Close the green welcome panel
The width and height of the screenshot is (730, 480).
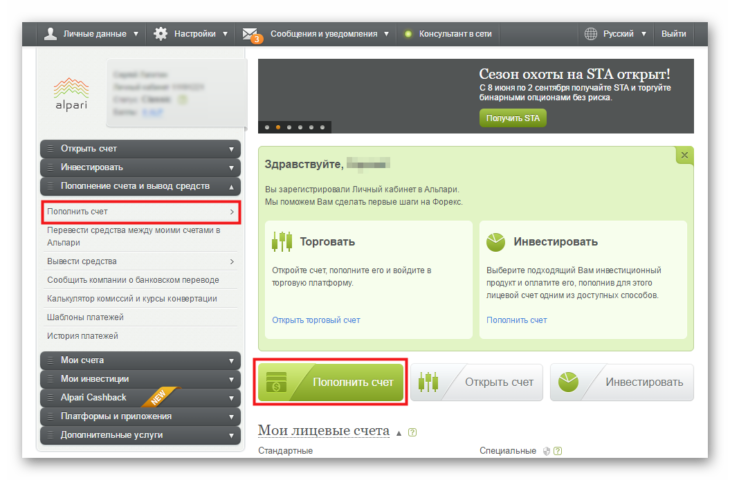pyautogui.click(x=684, y=155)
